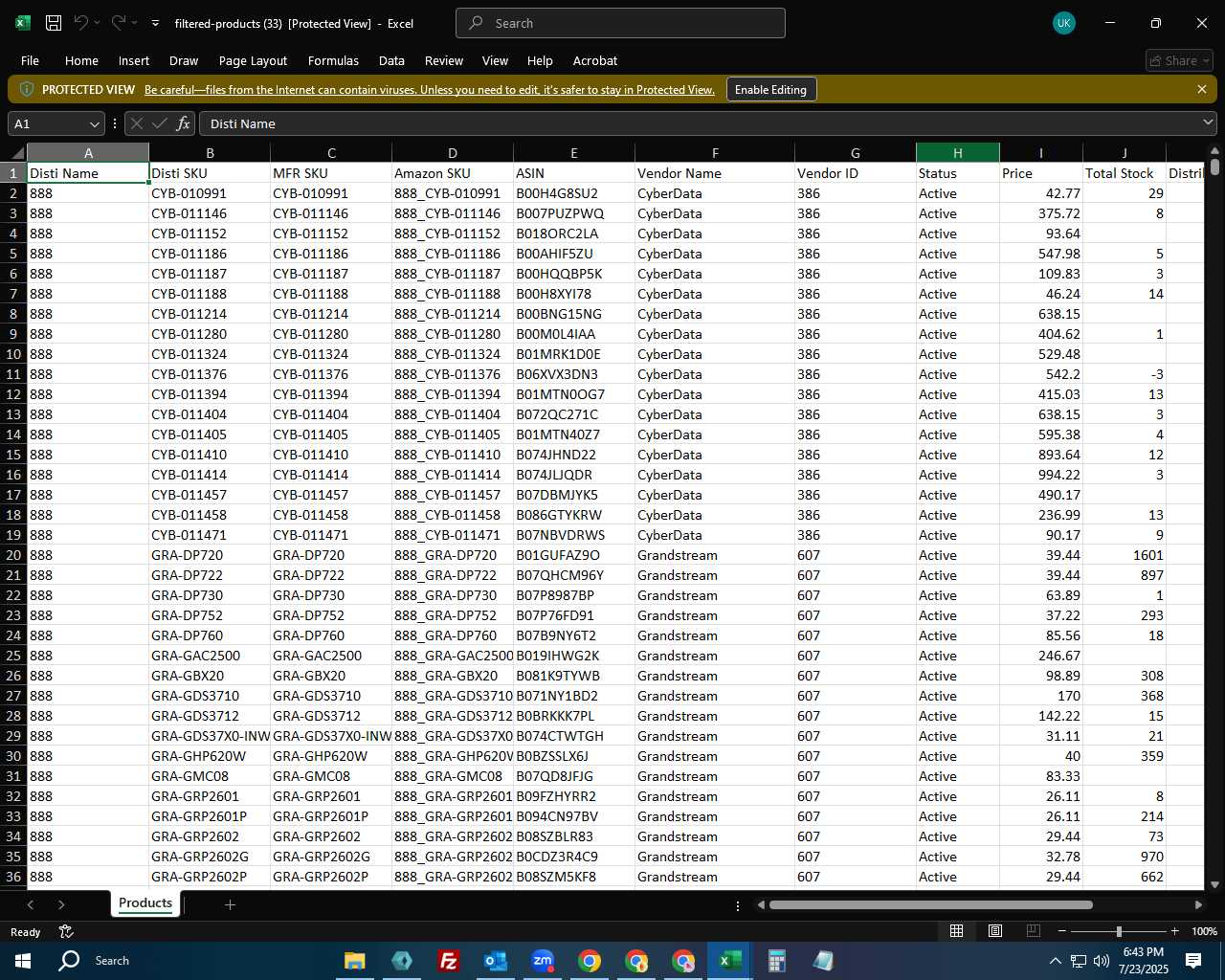The width and height of the screenshot is (1225, 980).
Task: Open File Explorer from taskbar
Action: coord(354,961)
